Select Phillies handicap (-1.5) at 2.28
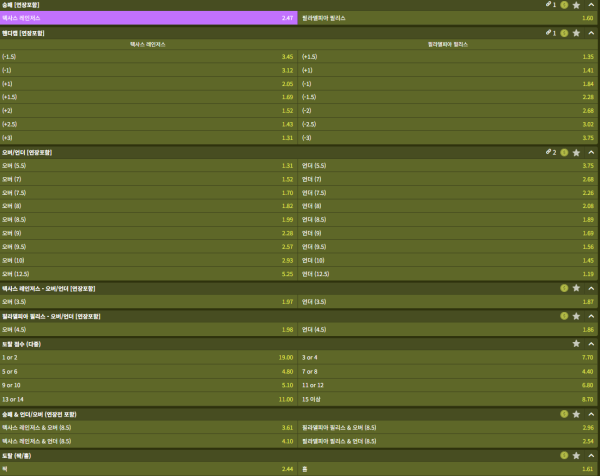Screen dimensions: 600x476 click(x=449, y=97)
